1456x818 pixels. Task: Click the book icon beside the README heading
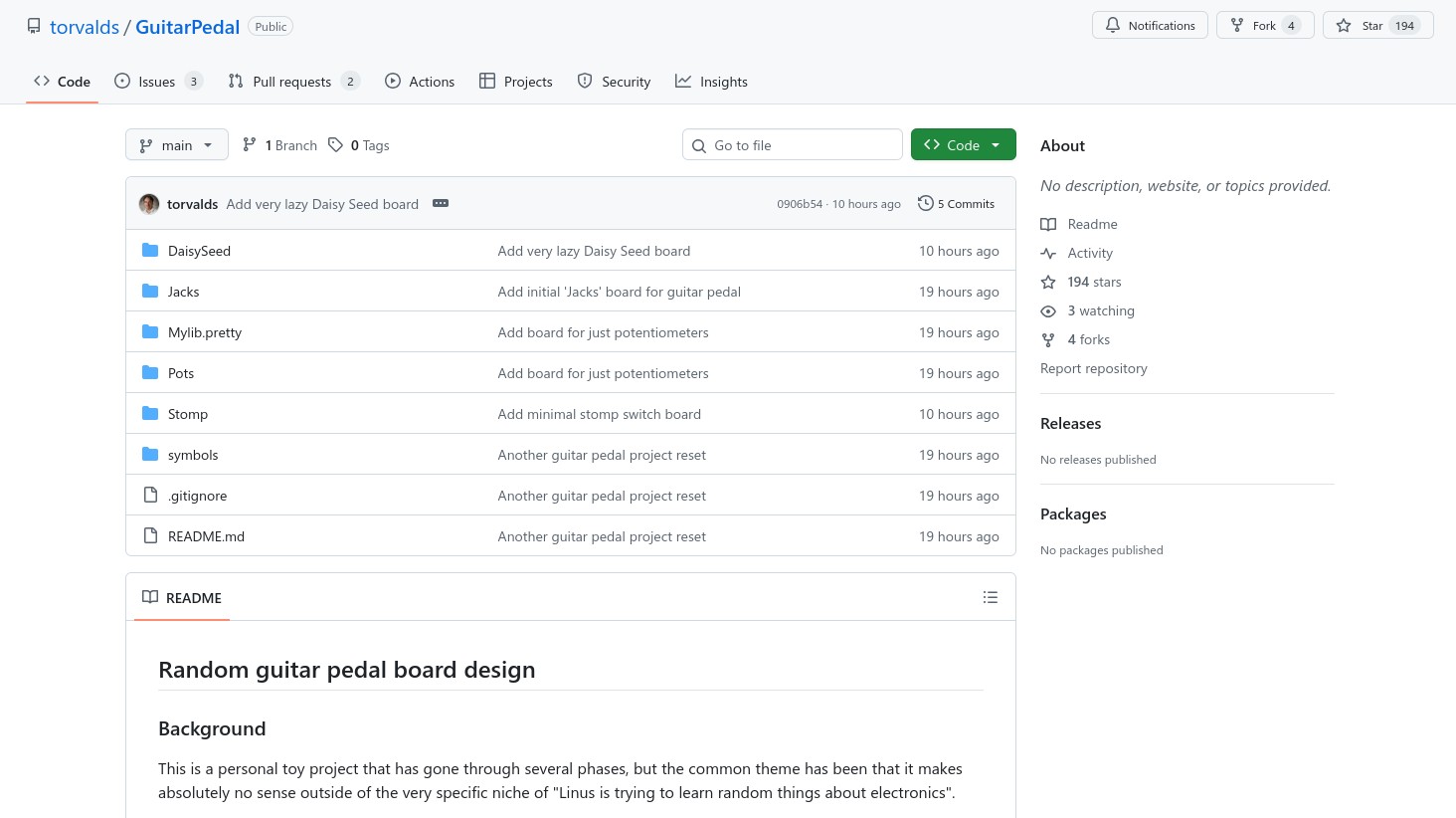[150, 597]
